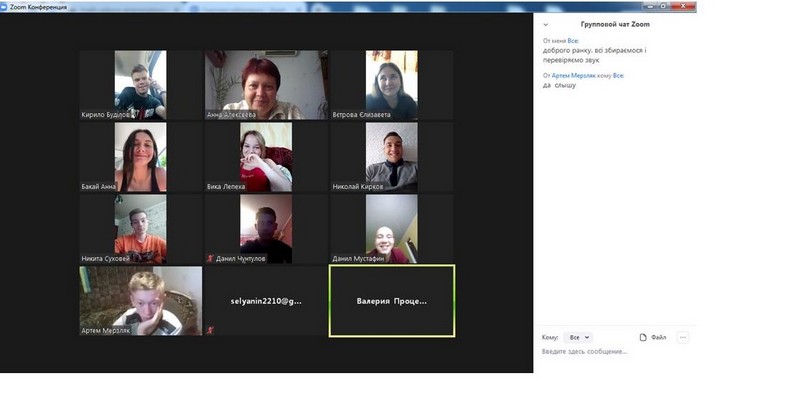Click the 'Все' recipient link in first message
This screenshot has height=394, width=800.
pyautogui.click(x=573, y=41)
